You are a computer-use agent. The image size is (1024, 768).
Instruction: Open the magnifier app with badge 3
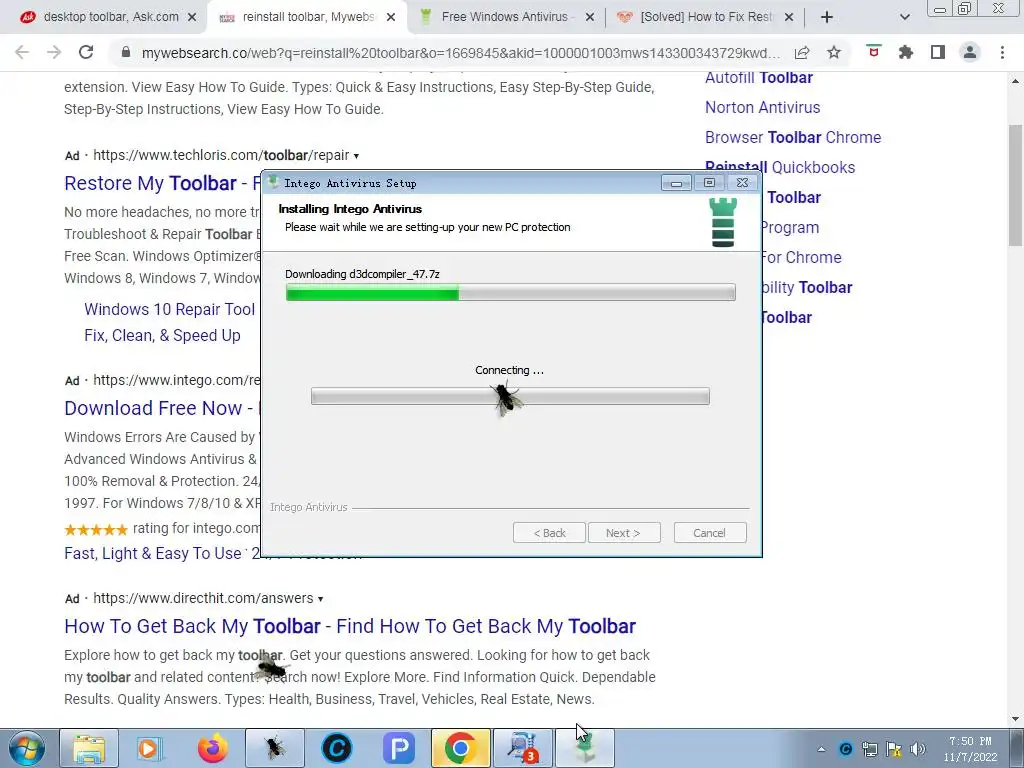coord(522,748)
